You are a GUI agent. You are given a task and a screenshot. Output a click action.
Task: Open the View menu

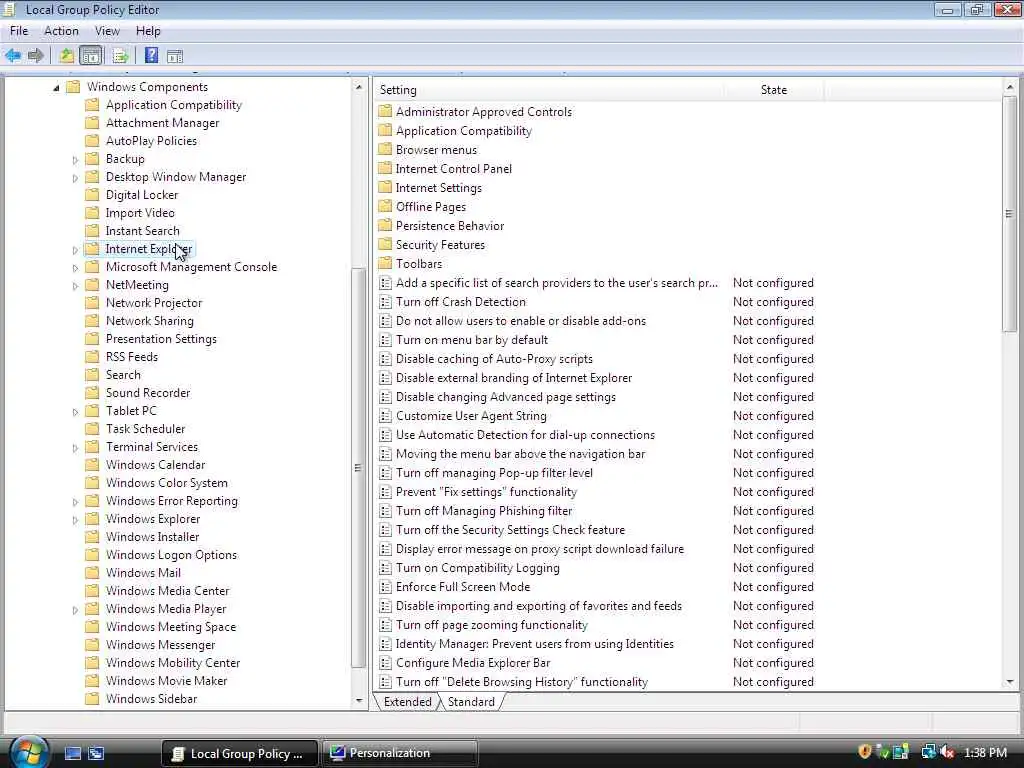(x=107, y=31)
